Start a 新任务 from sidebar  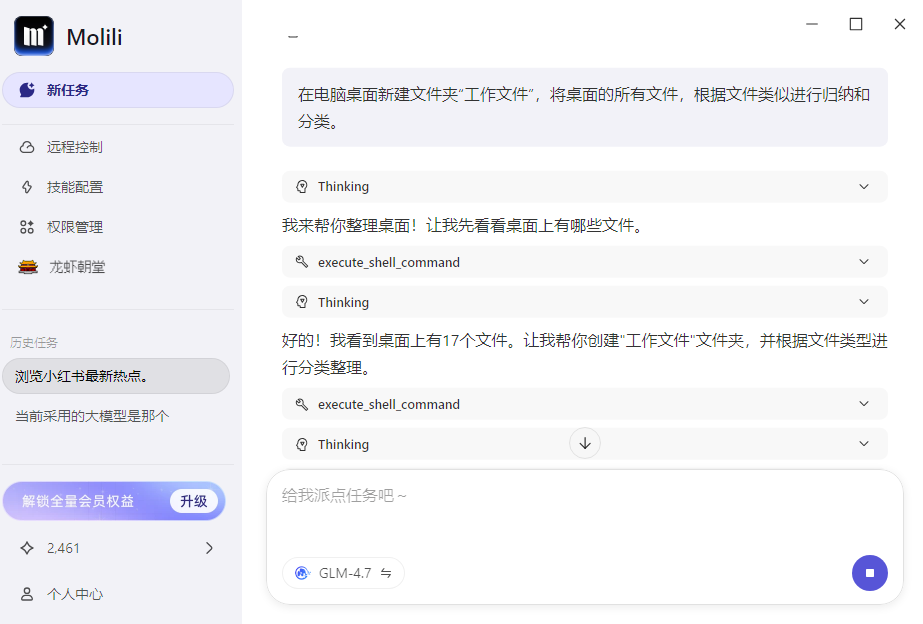click(x=118, y=90)
